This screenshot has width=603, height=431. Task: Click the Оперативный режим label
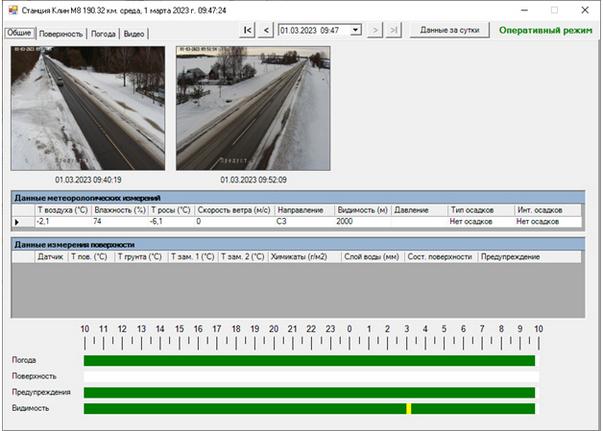pos(546,31)
